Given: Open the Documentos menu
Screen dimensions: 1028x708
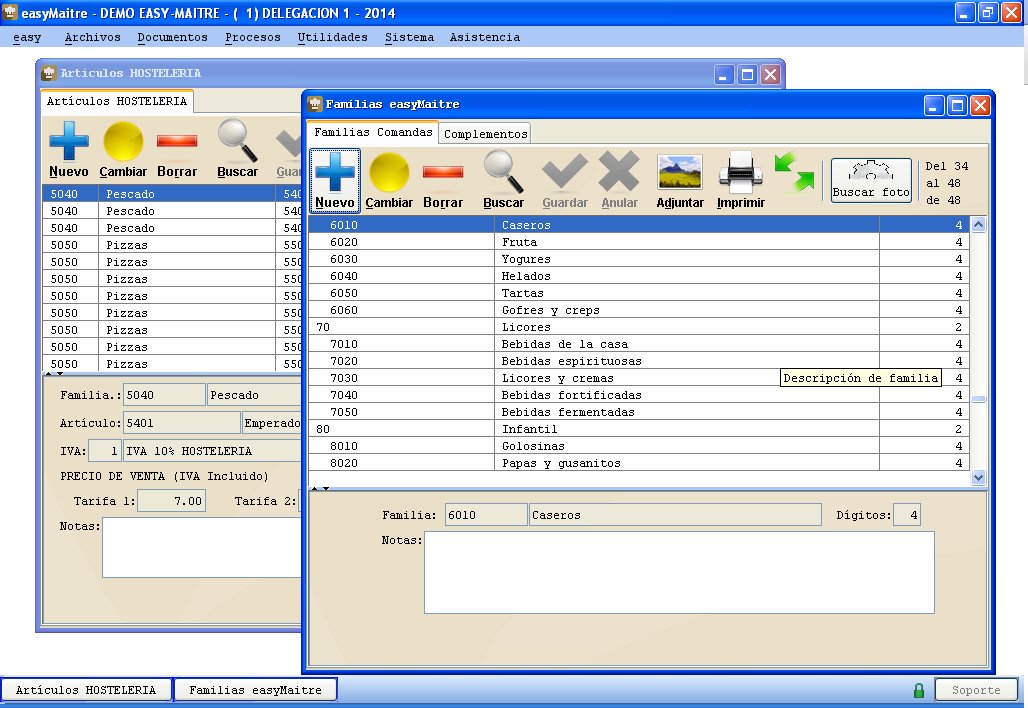Looking at the screenshot, I should (x=172, y=37).
